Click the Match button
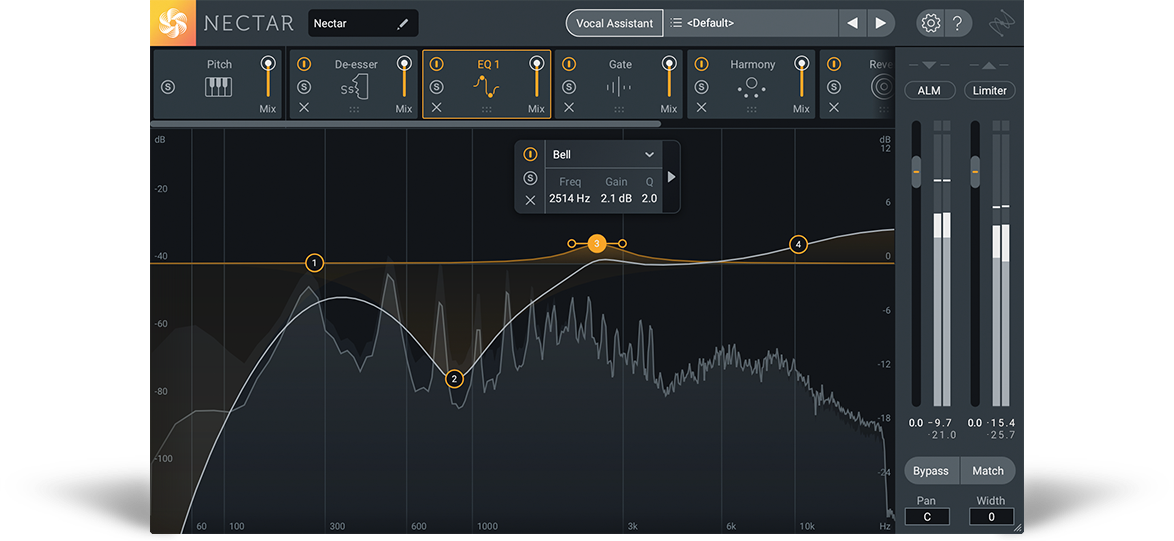The height and width of the screenshot is (541, 1174). (988, 471)
